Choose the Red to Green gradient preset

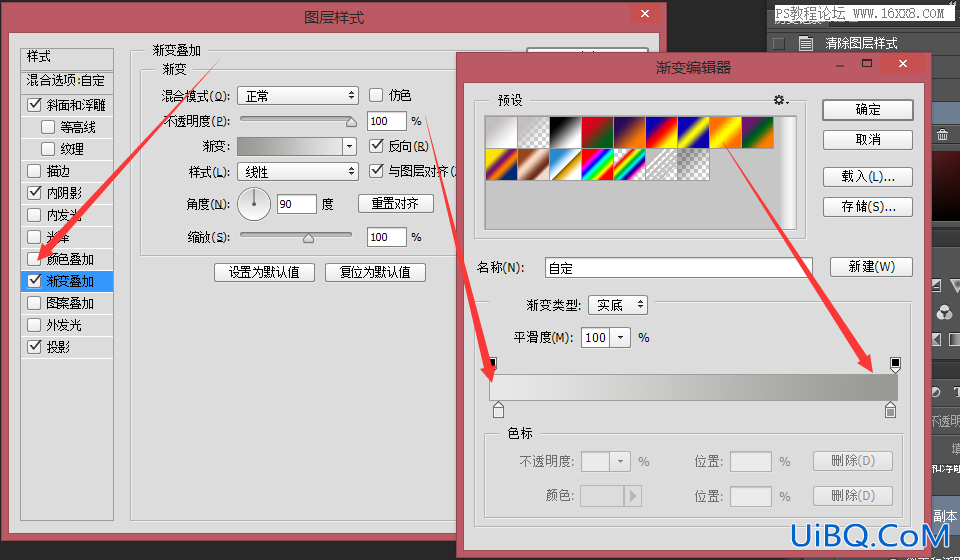(x=598, y=132)
